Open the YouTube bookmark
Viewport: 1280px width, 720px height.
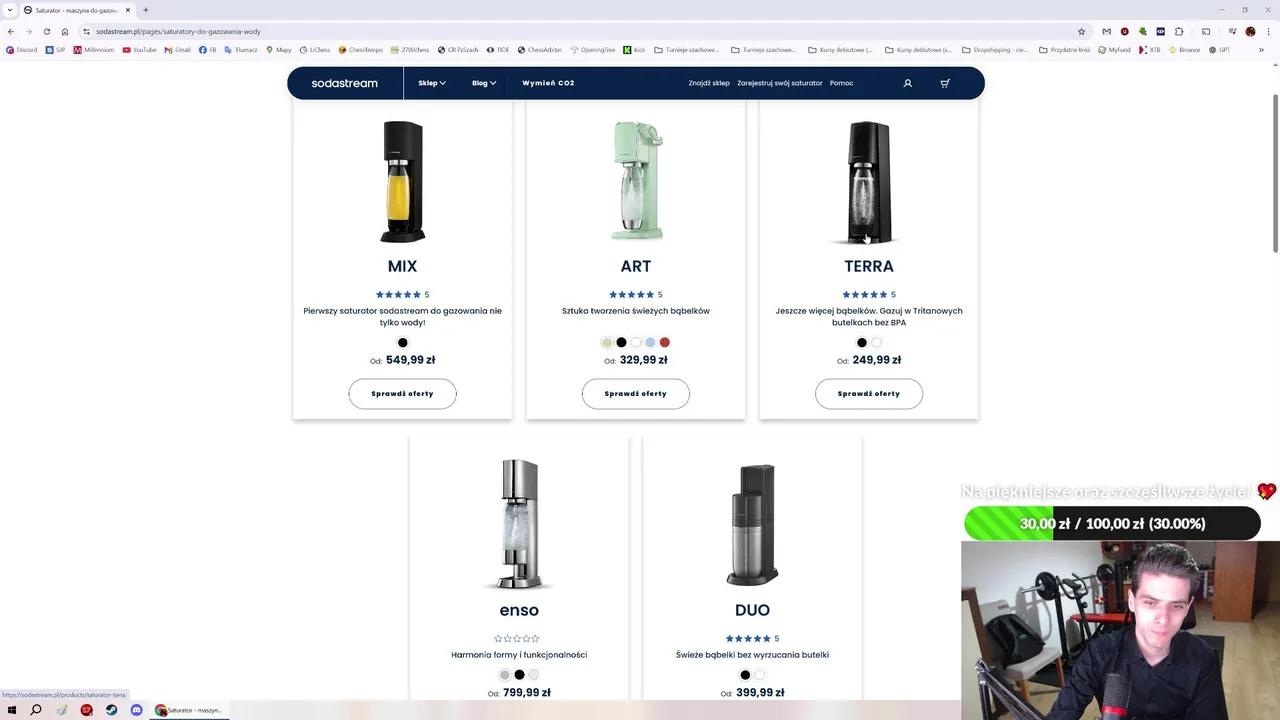(139, 50)
